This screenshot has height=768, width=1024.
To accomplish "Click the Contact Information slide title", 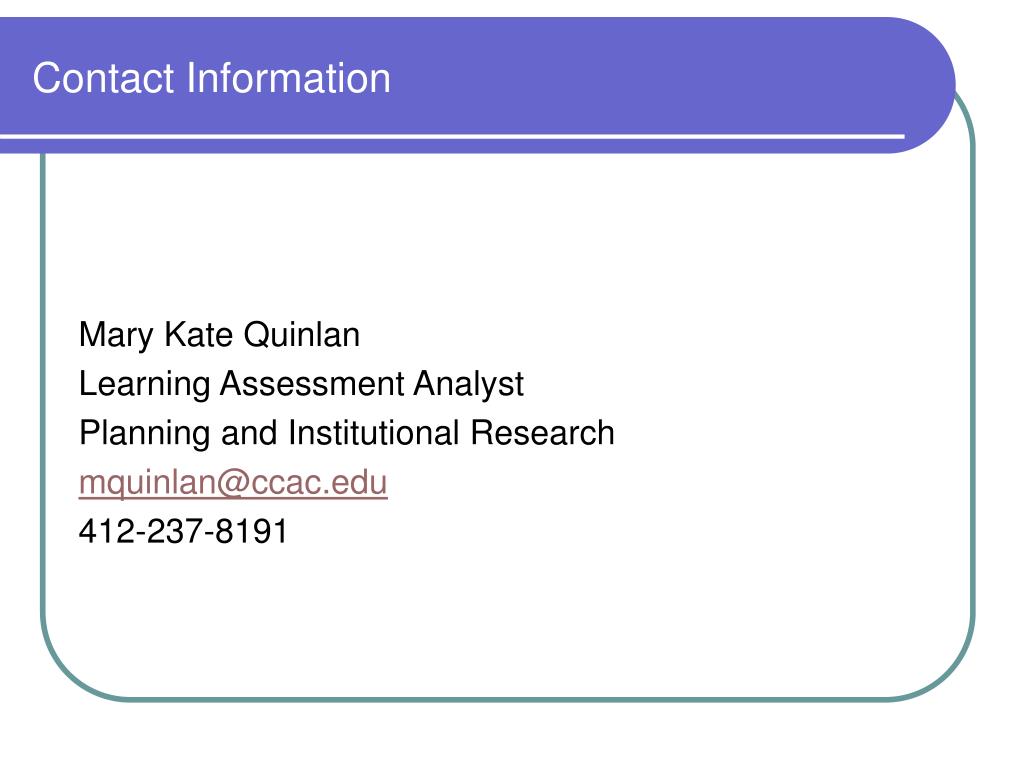I will pos(212,78).
